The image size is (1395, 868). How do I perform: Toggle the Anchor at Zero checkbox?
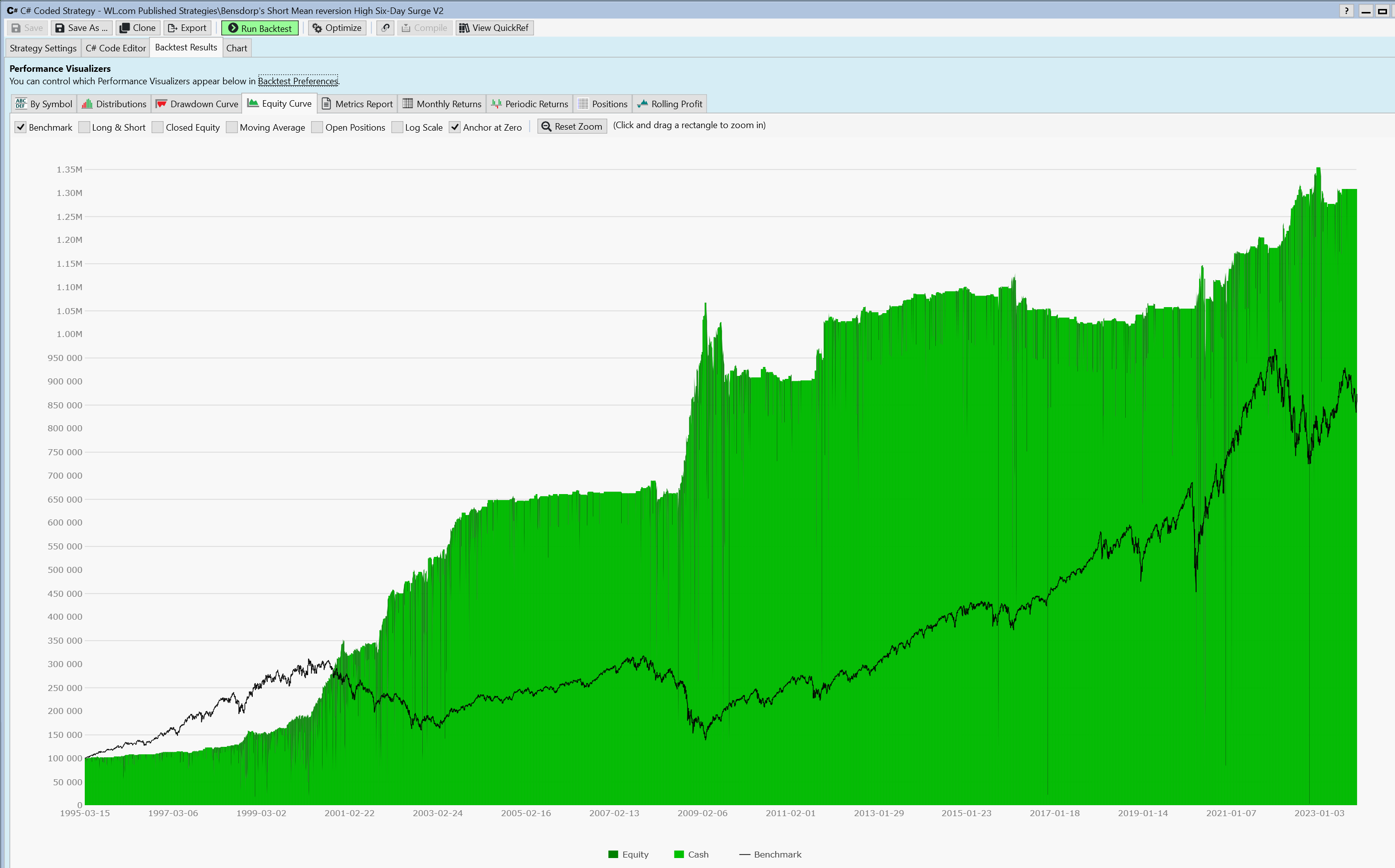tap(455, 128)
